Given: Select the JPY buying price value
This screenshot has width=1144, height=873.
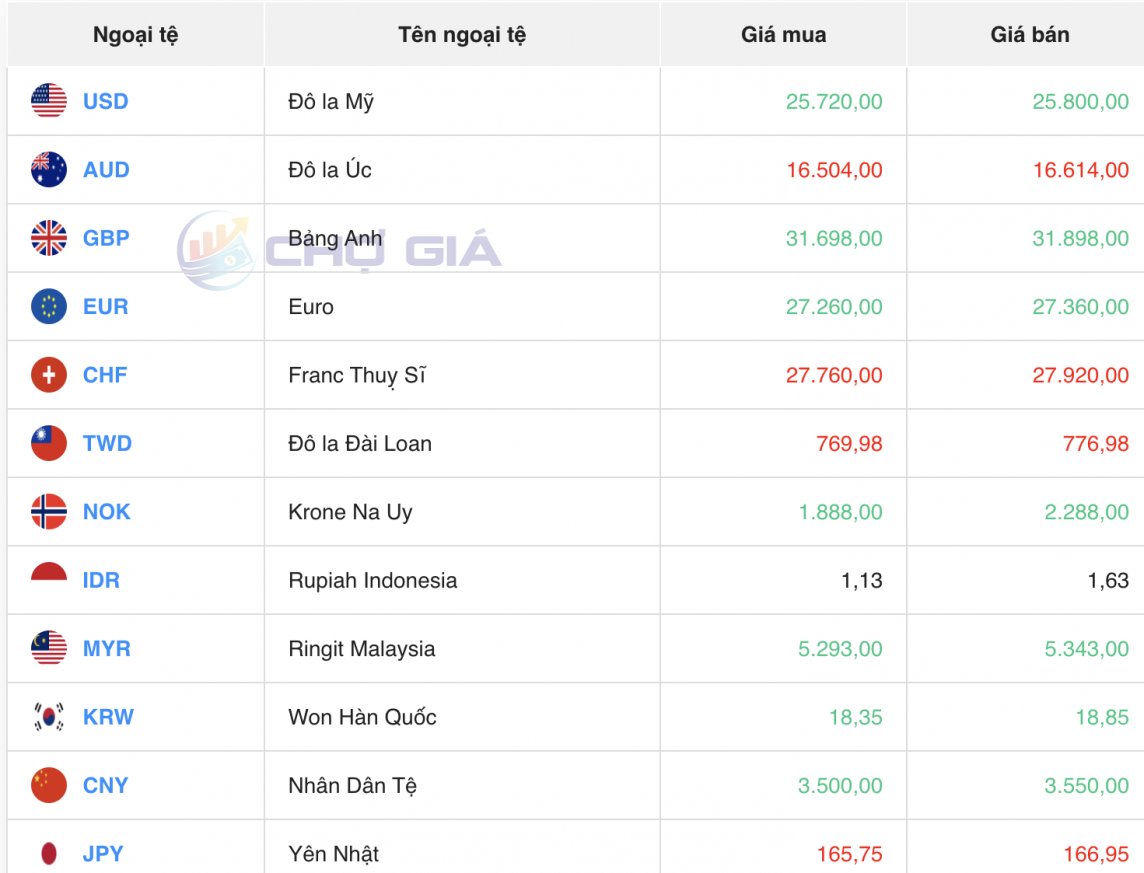Looking at the screenshot, I should click(849, 853).
